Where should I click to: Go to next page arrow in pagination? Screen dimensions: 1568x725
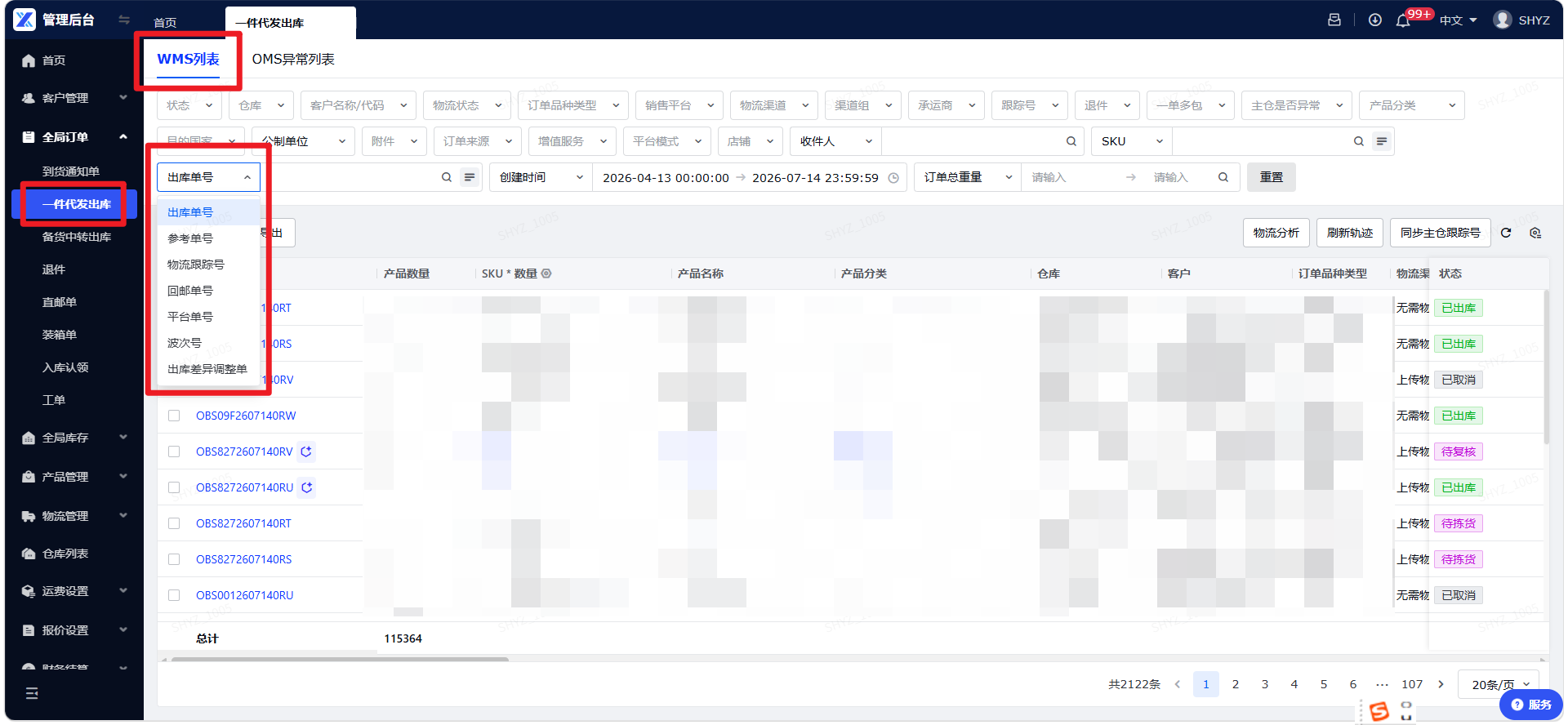[x=1441, y=684]
